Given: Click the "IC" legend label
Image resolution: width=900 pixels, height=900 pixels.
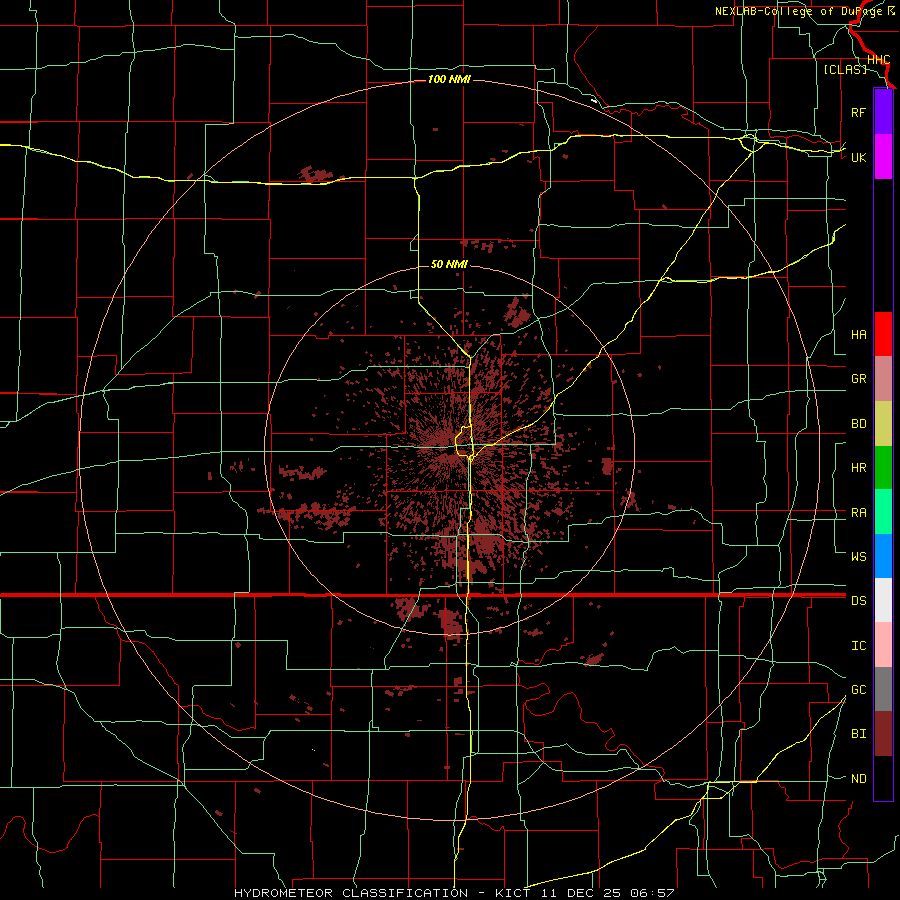Looking at the screenshot, I should [858, 646].
